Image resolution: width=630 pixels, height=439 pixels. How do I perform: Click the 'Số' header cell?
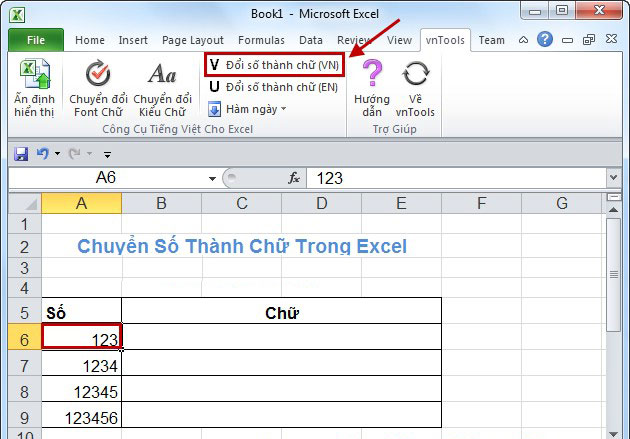[x=82, y=312]
